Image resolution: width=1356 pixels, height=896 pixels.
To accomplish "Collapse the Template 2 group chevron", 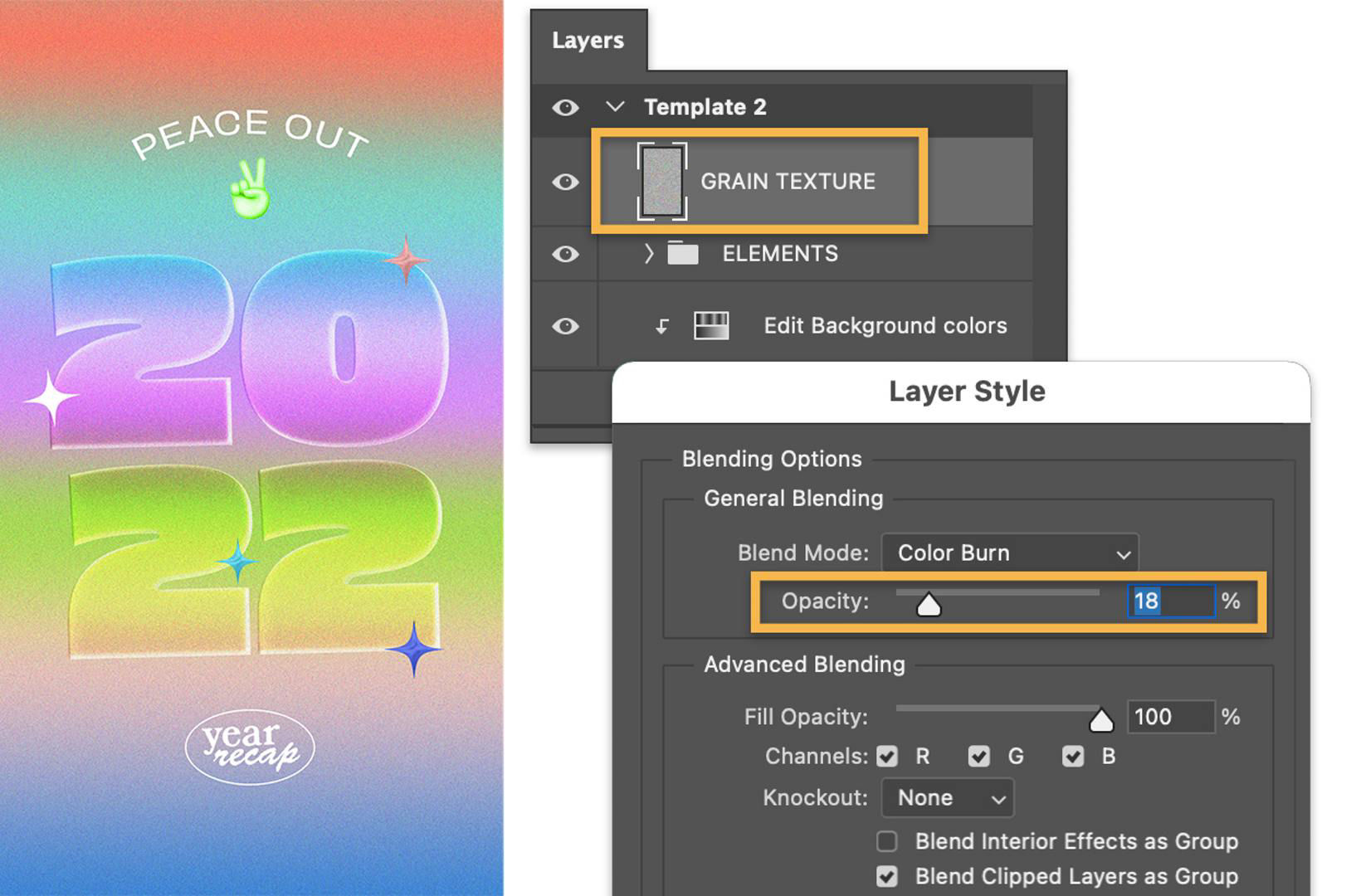I will [x=614, y=106].
